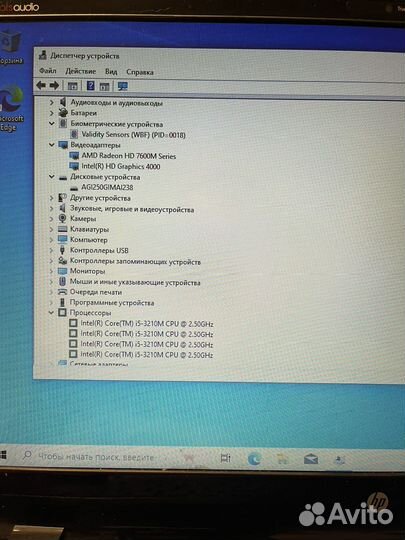This screenshot has width=405, height=540.
Task: Click the Back arrow toolbar icon
Action: pos(41,85)
